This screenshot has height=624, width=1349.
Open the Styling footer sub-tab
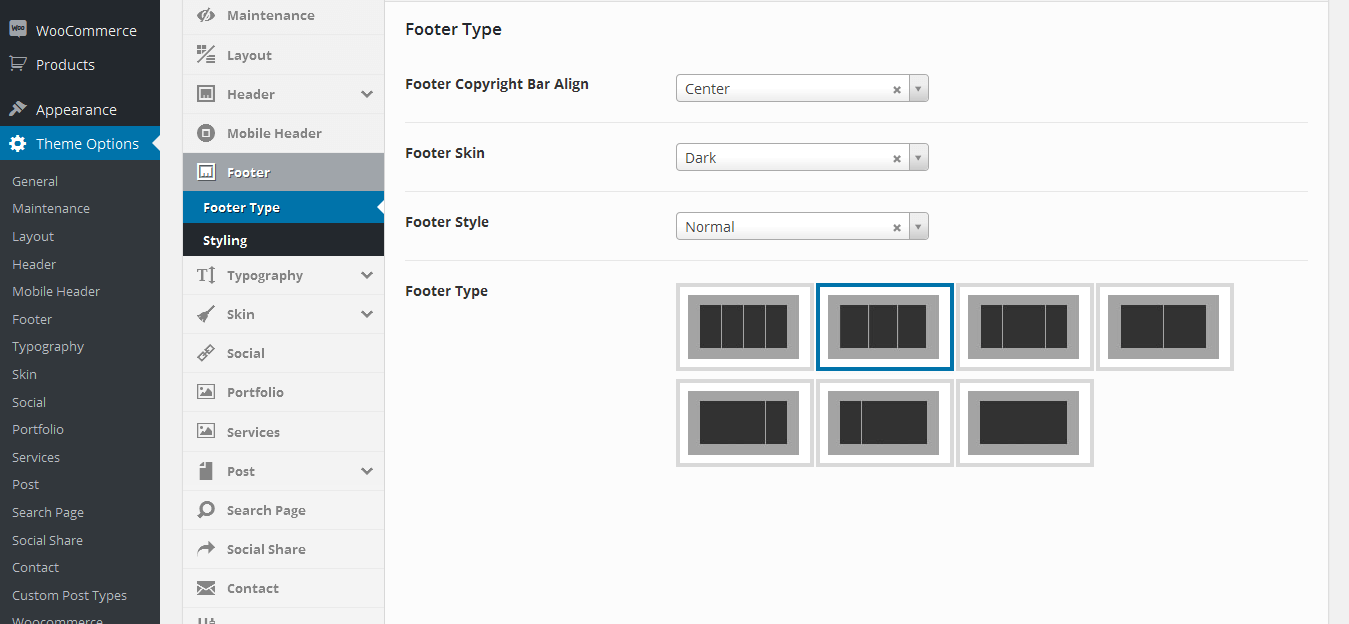tap(226, 240)
